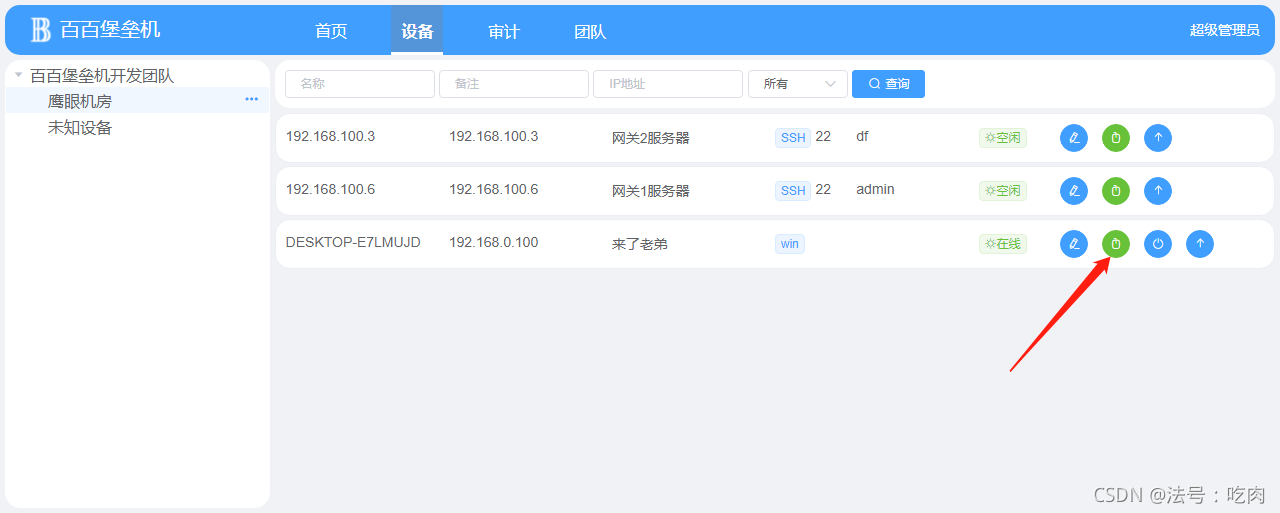Viewport: 1280px width, 513px height.
Task: Click the upload arrow icon for 192.168.100.6
Action: (1158, 191)
